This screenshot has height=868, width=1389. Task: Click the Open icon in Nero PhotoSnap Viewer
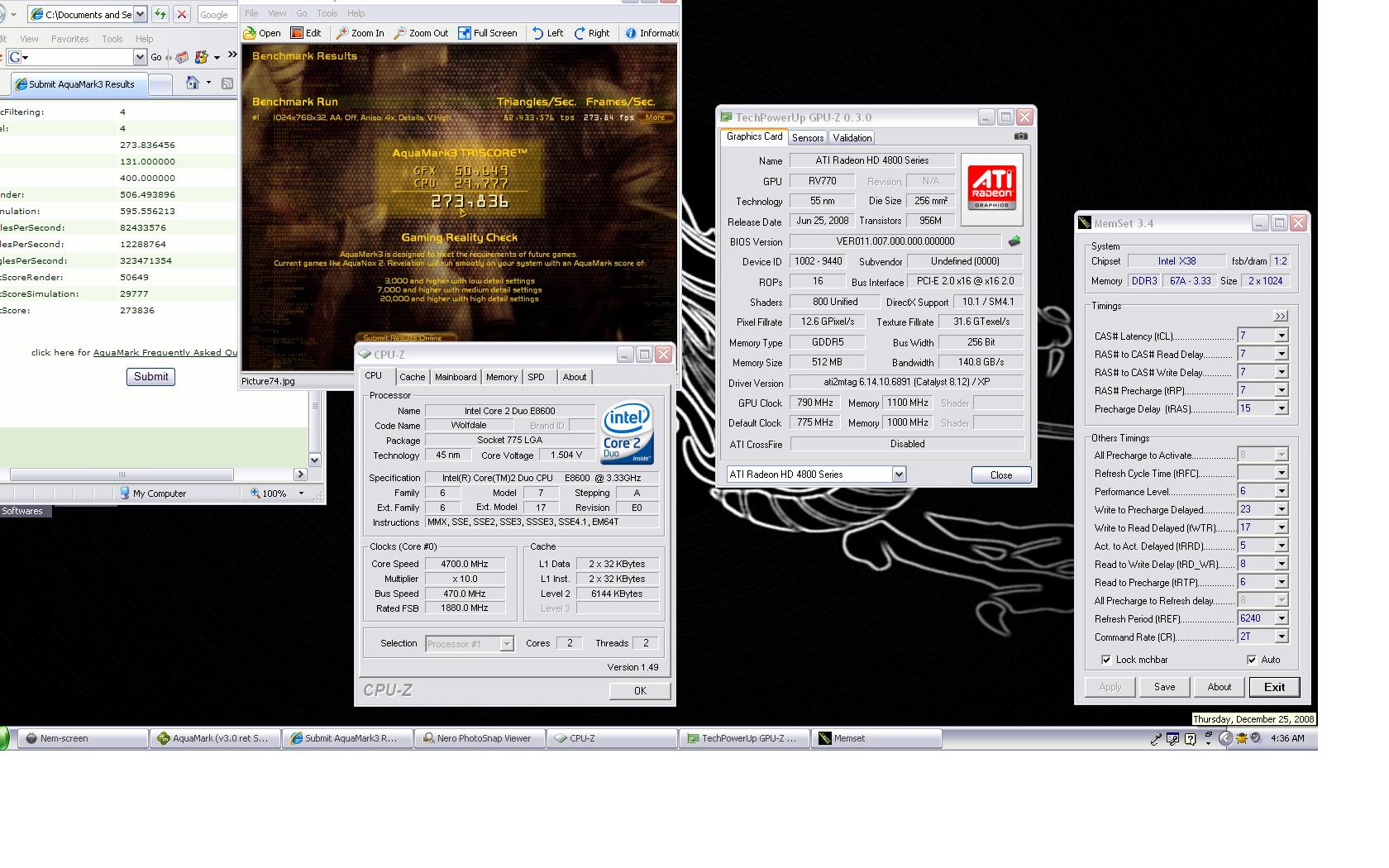click(x=250, y=33)
